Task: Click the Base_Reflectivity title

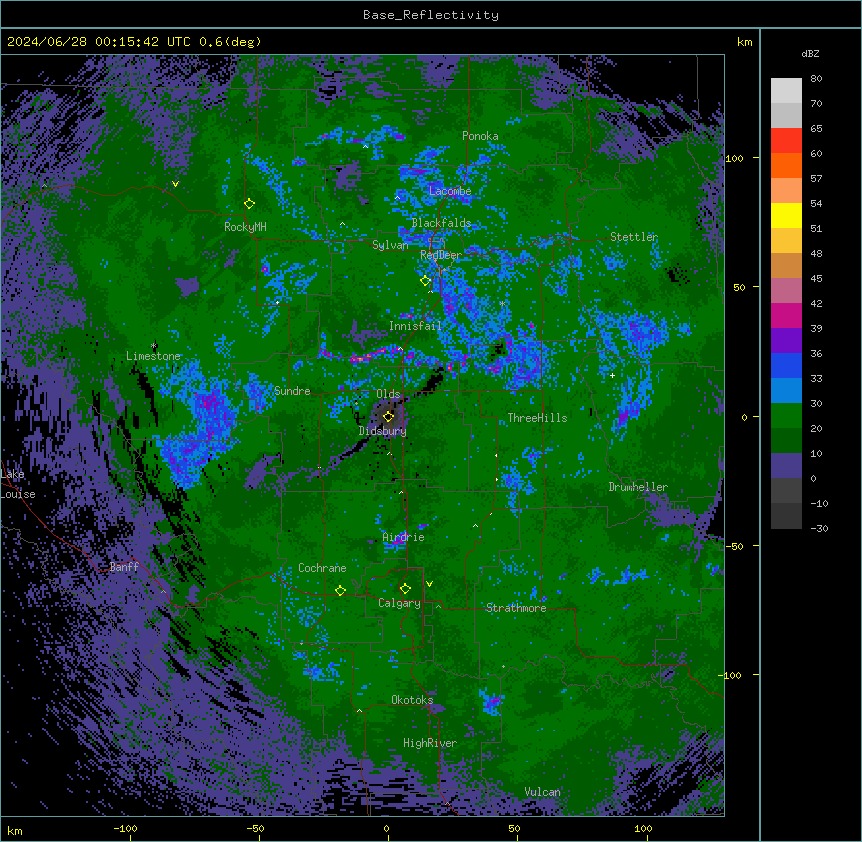Action: 431,15
